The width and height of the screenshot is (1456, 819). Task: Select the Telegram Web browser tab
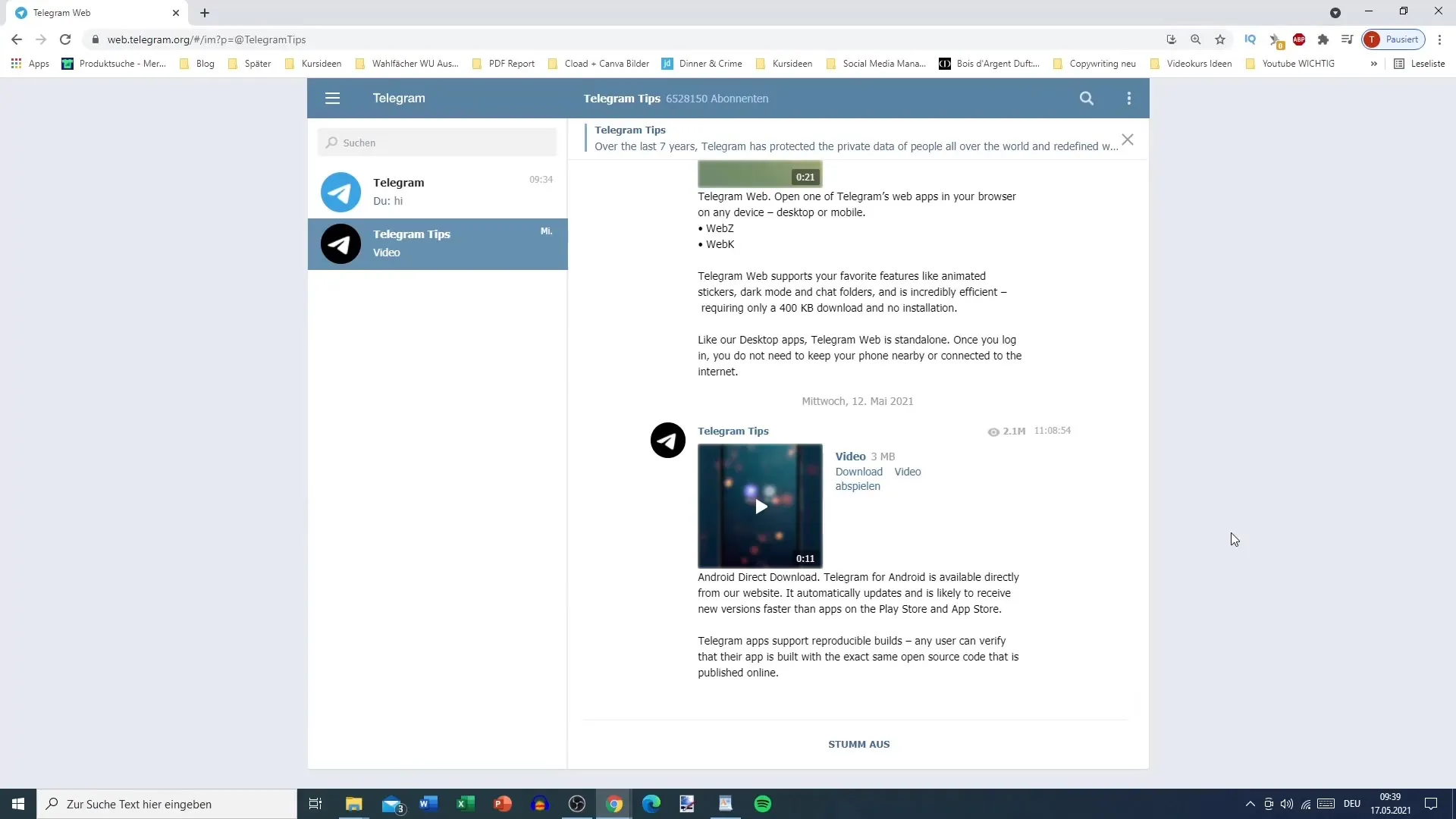(97, 13)
